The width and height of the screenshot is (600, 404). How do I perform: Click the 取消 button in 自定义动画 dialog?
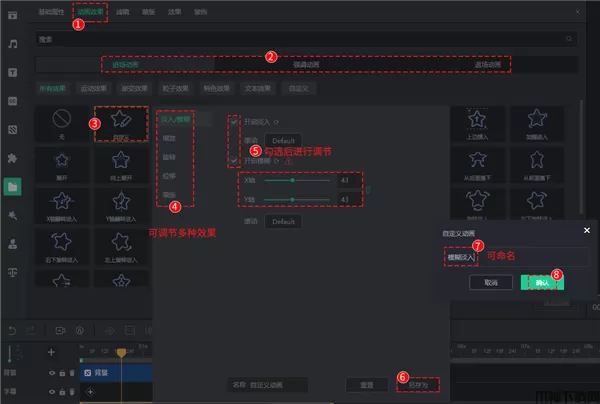pyautogui.click(x=491, y=282)
